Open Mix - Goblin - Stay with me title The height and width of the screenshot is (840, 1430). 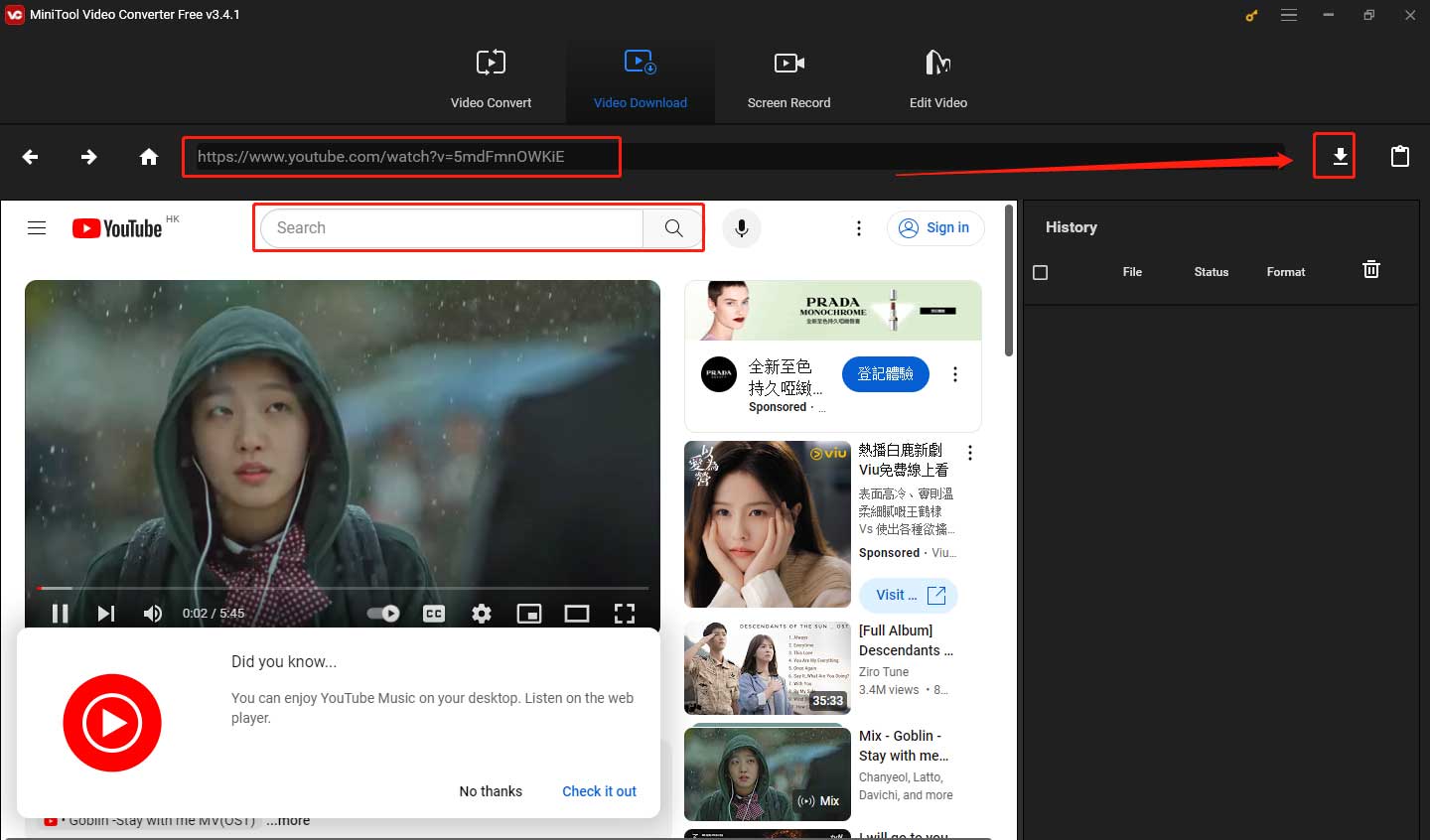tap(904, 746)
